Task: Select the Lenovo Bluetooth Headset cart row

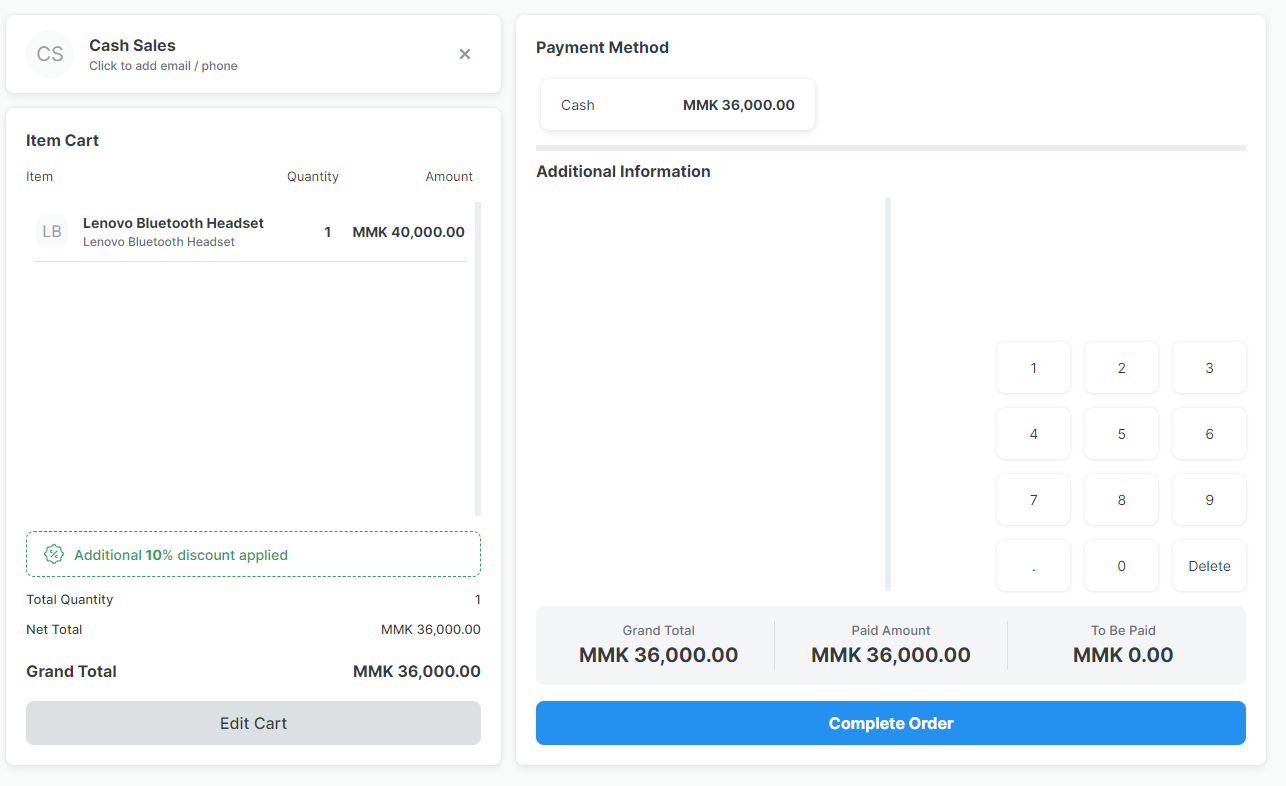Action: [x=250, y=231]
